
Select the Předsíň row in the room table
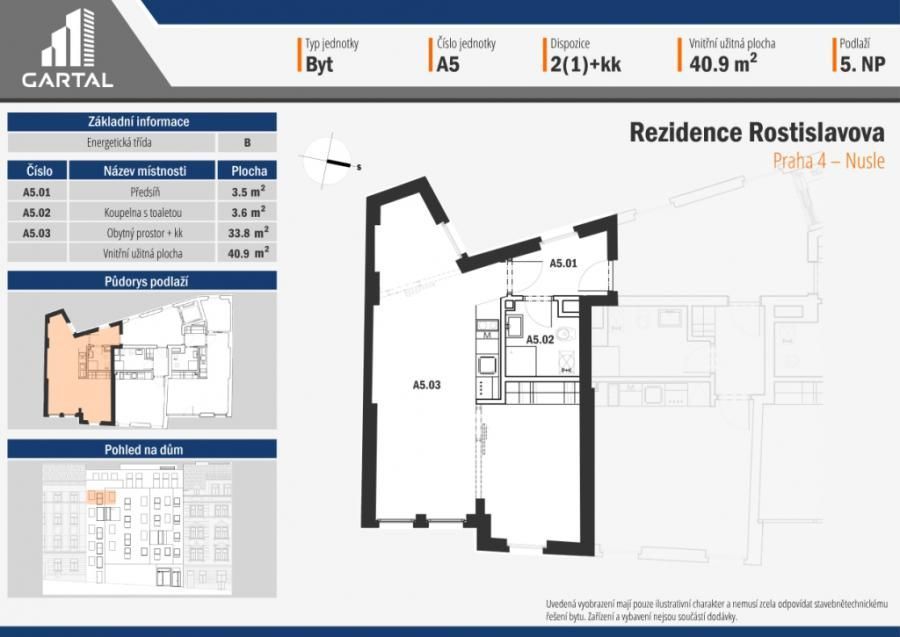click(141, 191)
